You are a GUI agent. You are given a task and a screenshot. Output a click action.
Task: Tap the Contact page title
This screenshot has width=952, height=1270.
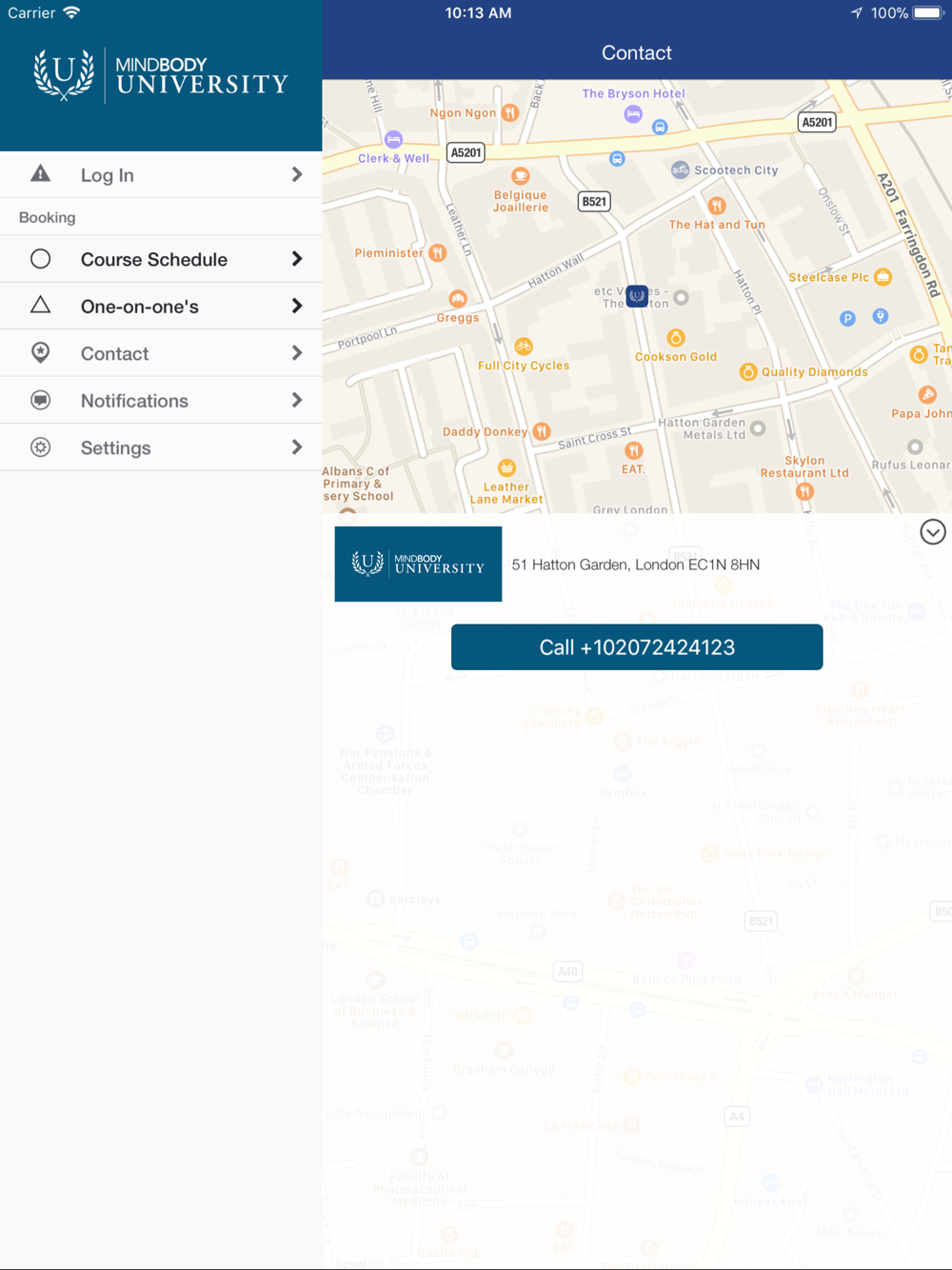click(x=637, y=53)
